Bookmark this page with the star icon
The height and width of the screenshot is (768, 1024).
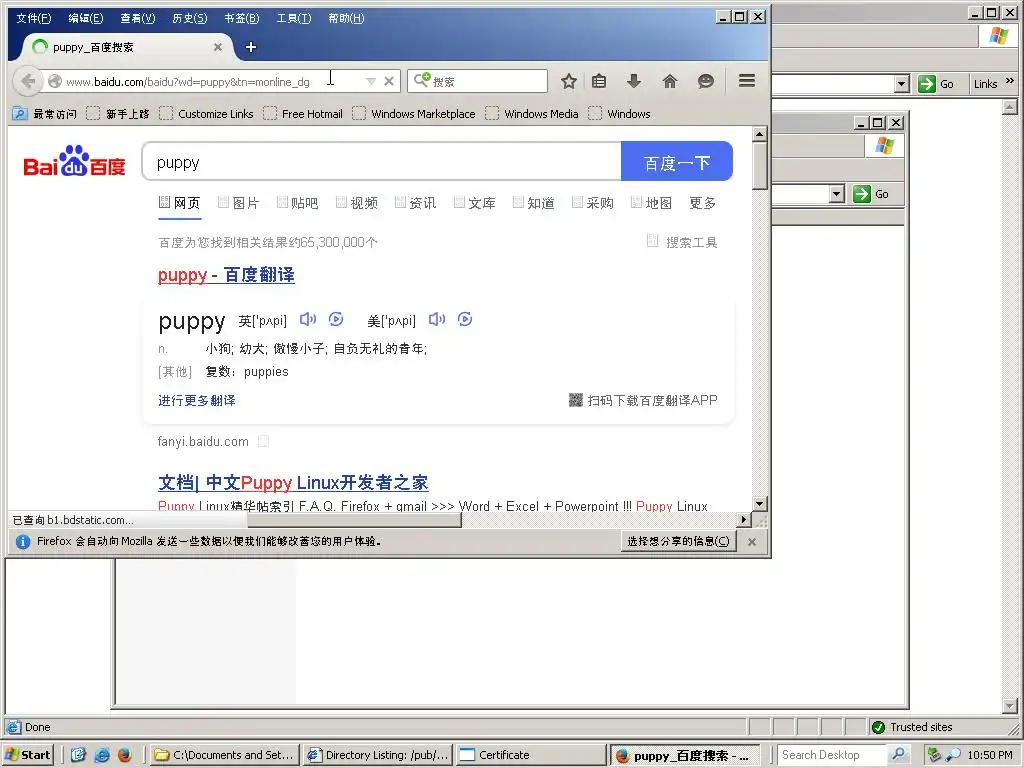click(x=569, y=82)
